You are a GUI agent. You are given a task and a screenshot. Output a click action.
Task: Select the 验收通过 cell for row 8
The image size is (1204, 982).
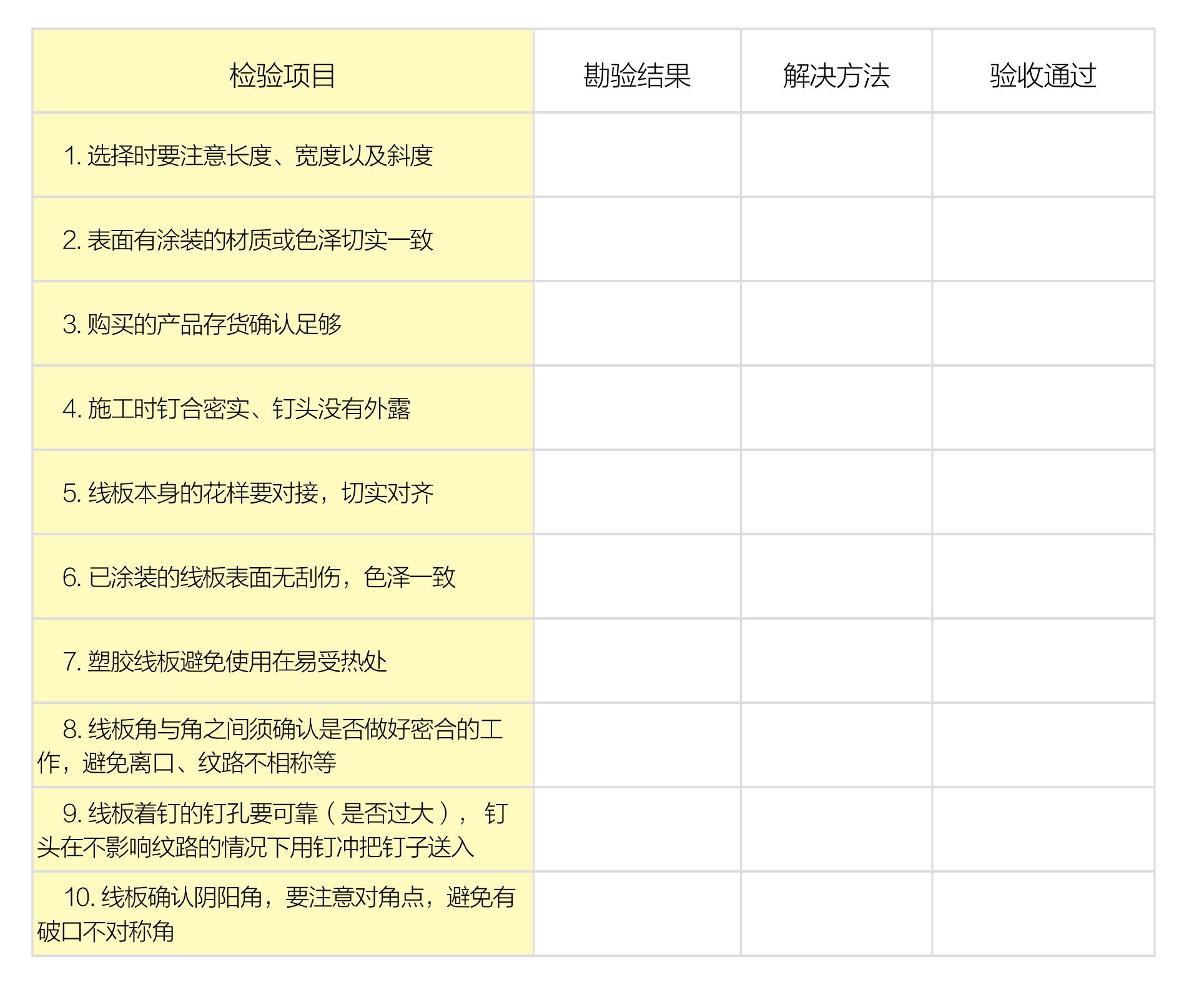coord(1043,745)
